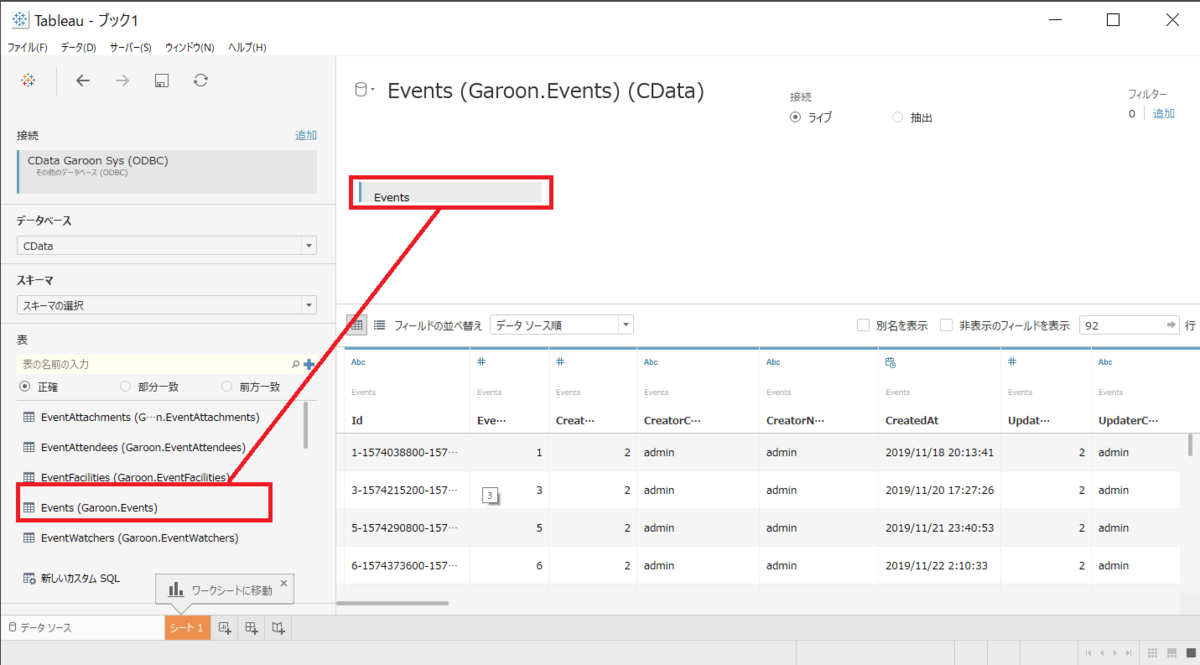Switch to the シート 1 tab
1200x665 pixels.
pos(187,628)
